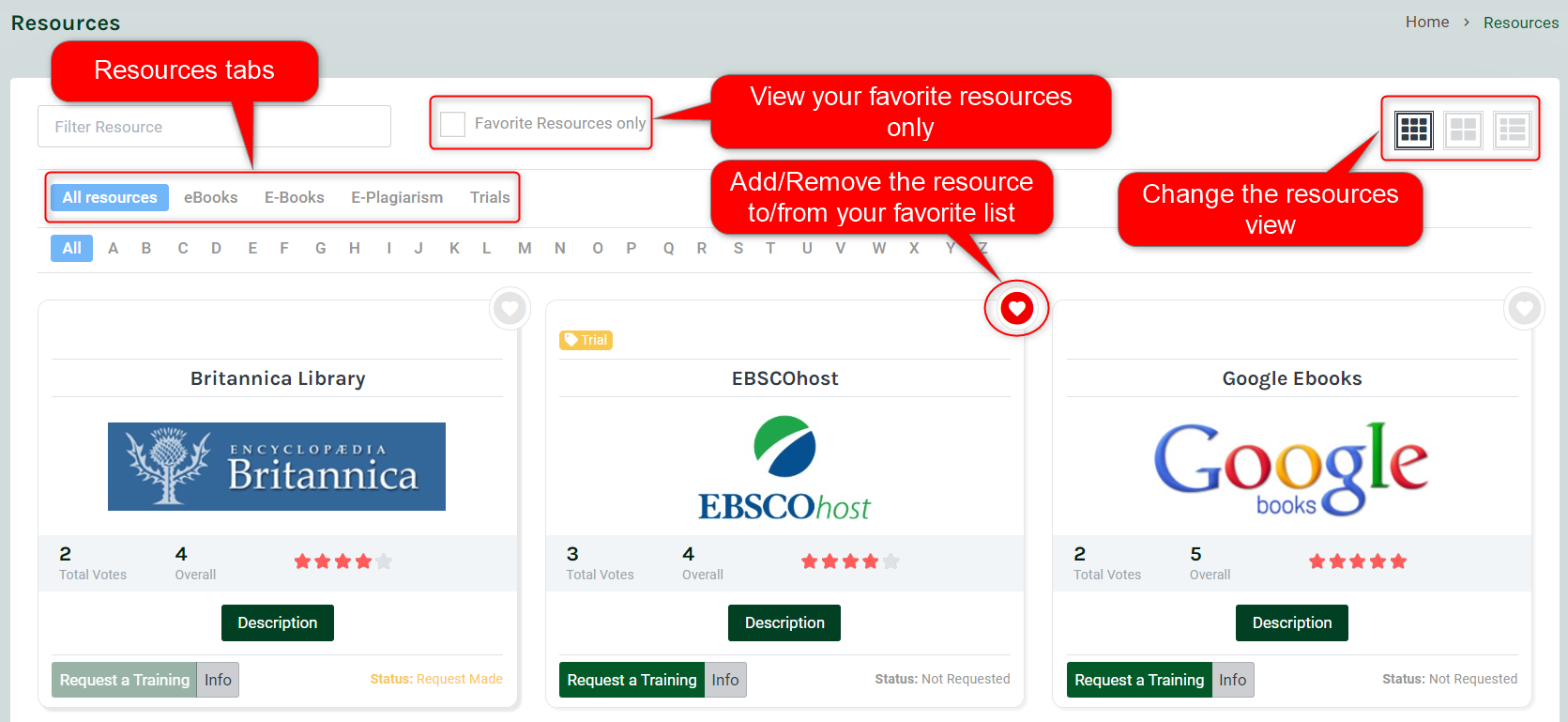This screenshot has width=1568, height=722.
Task: Open Google Ebooks Description
Action: pyautogui.click(x=1292, y=622)
